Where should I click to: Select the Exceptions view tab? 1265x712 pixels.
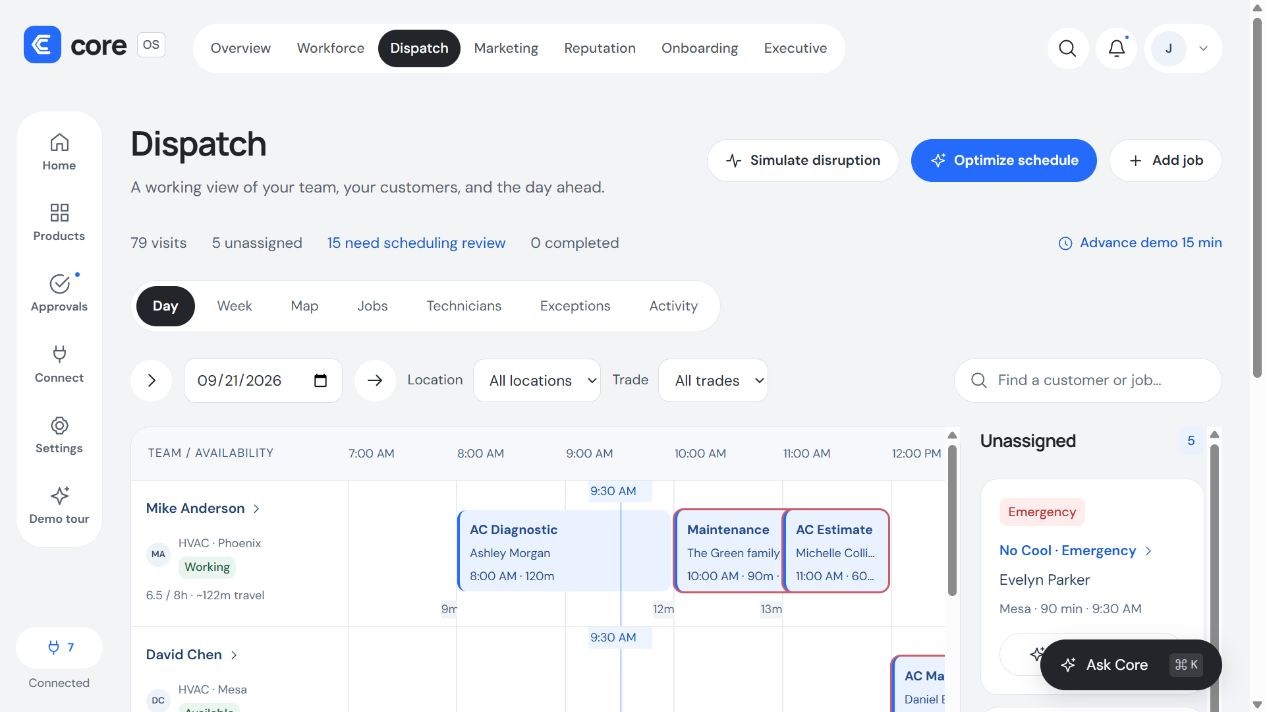pyautogui.click(x=575, y=306)
